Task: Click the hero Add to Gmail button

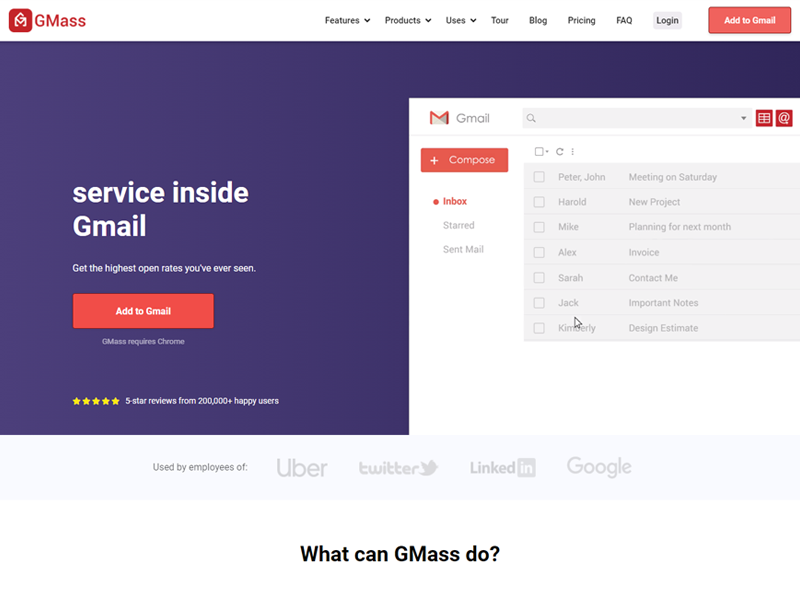Action: pos(143,311)
